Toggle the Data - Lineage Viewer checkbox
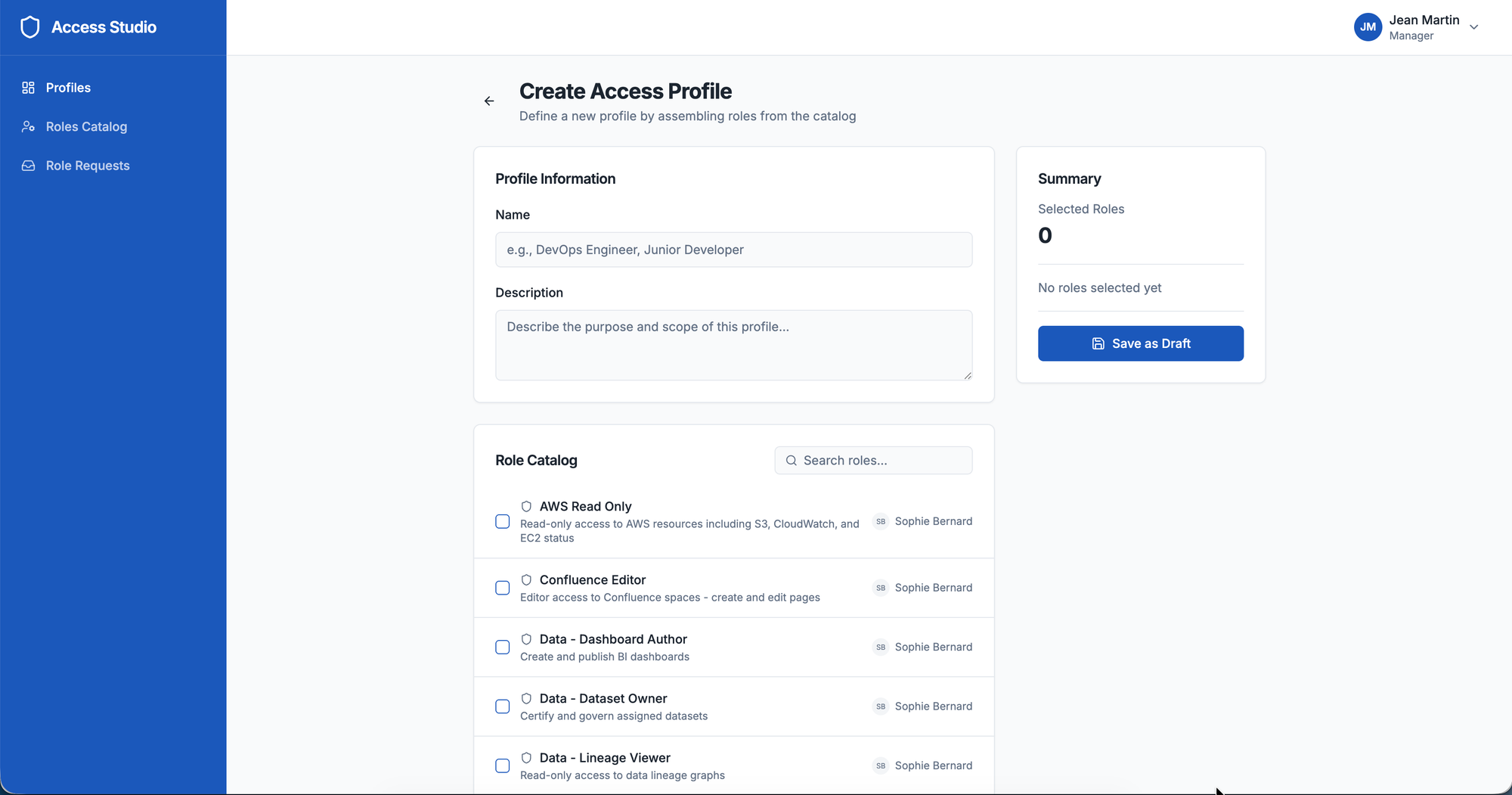Viewport: 1512px width, 795px height. point(503,765)
